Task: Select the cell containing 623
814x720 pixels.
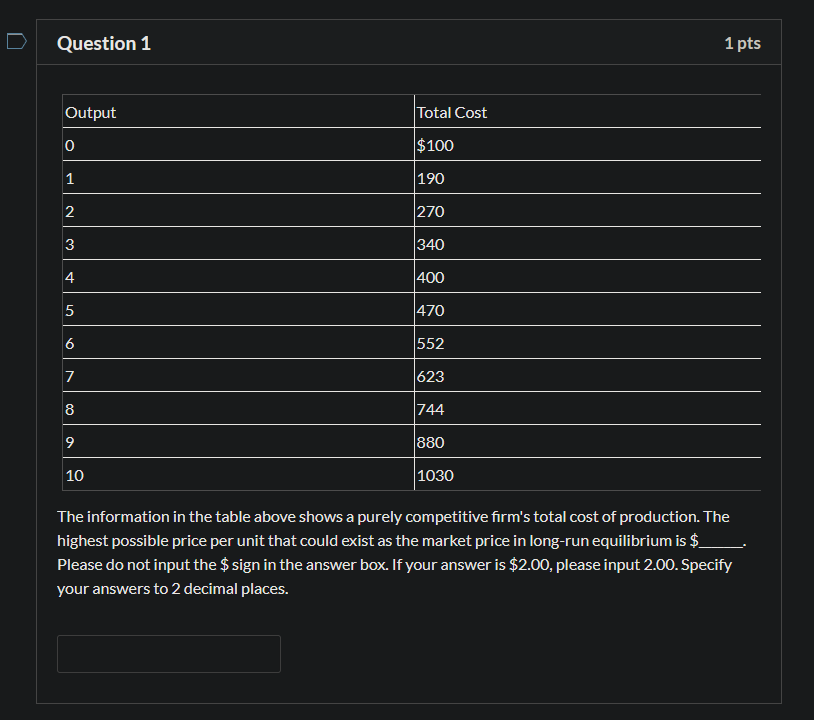Action: (x=428, y=376)
